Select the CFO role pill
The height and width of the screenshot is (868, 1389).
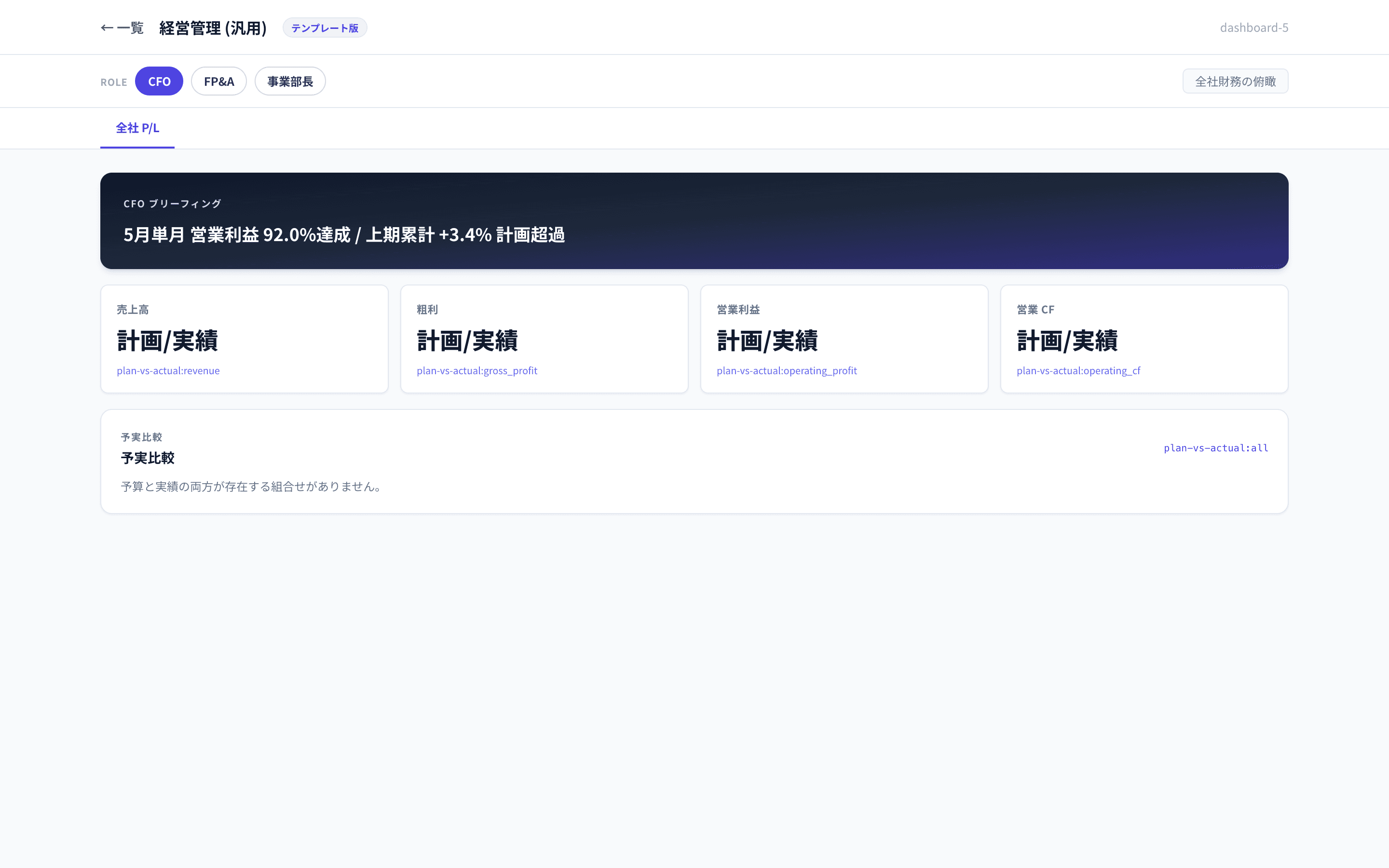pos(159,81)
